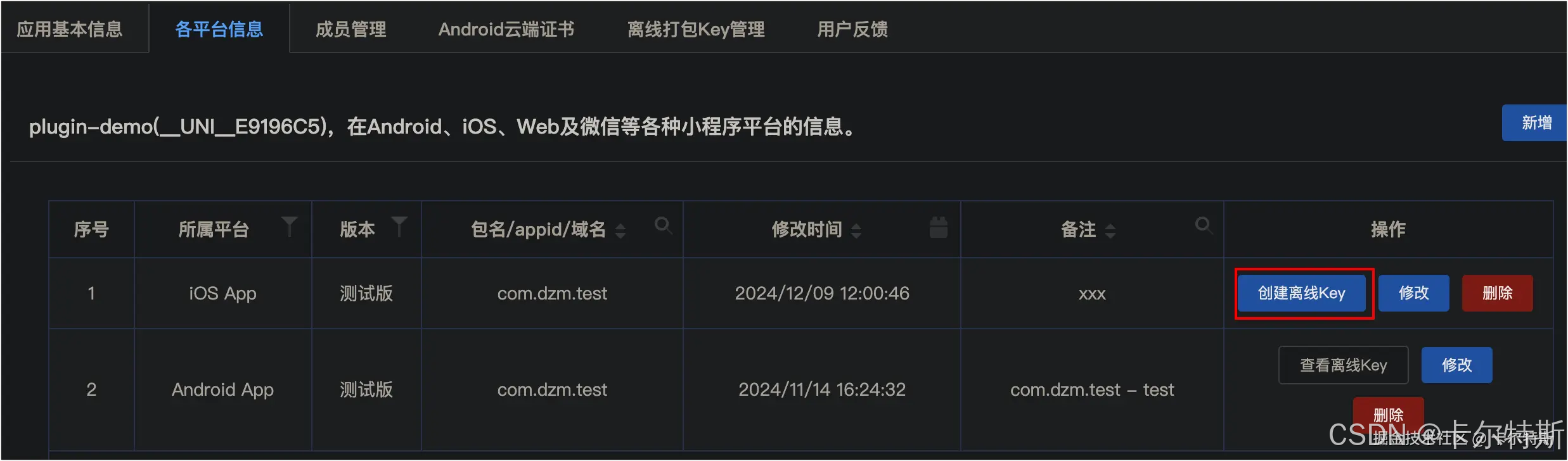
Task: Open filter icon for 所属平台 column
Action: point(289,226)
